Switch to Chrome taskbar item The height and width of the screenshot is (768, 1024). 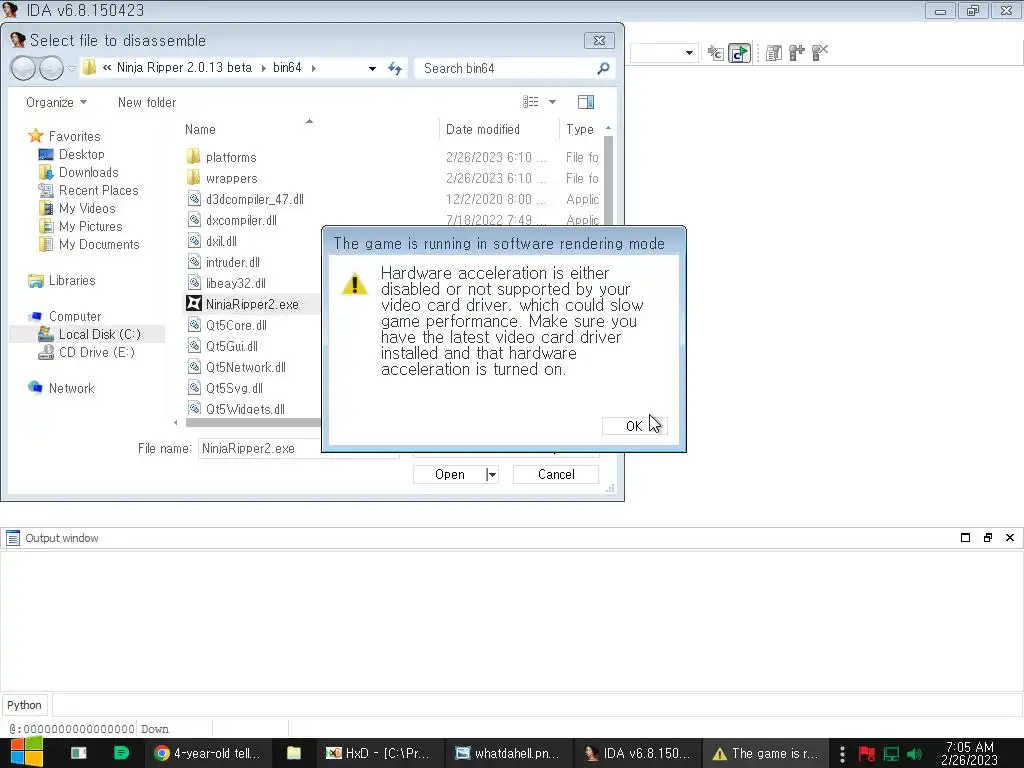point(207,753)
